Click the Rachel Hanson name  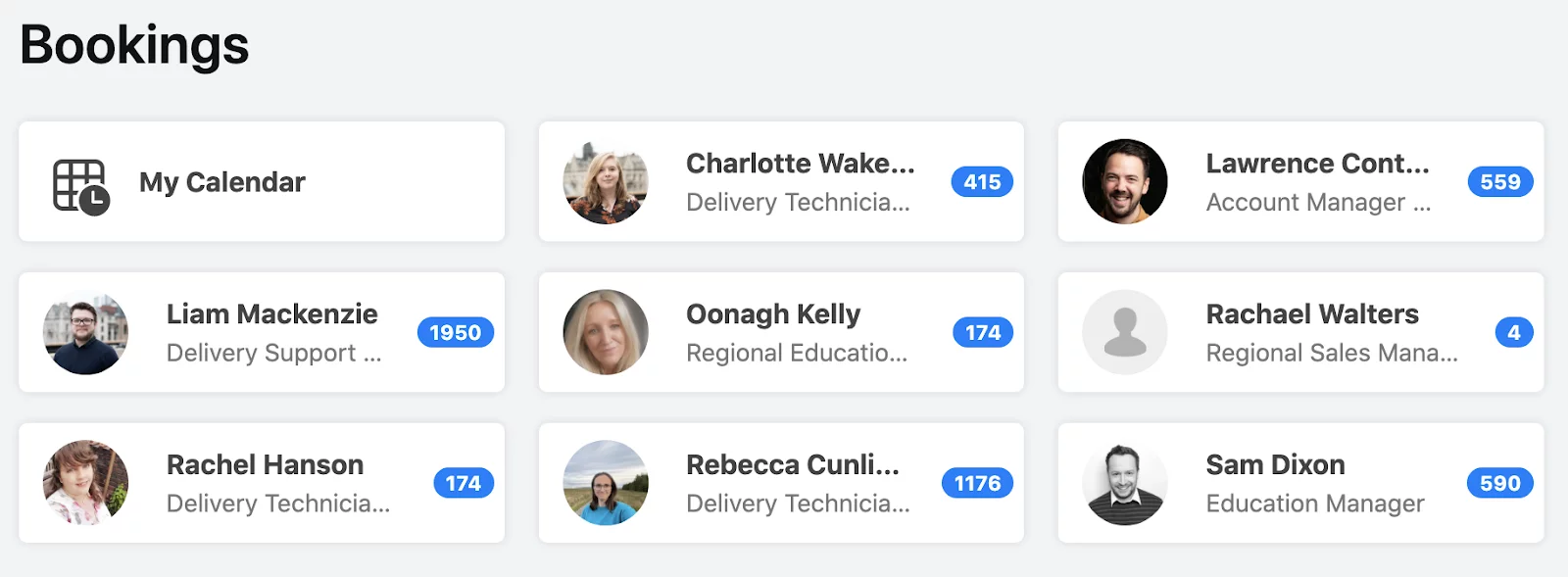pyautogui.click(x=265, y=465)
